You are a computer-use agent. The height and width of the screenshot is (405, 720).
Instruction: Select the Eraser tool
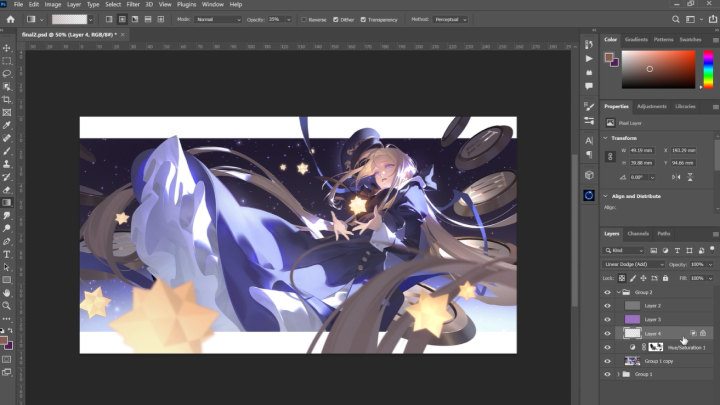click(x=7, y=190)
